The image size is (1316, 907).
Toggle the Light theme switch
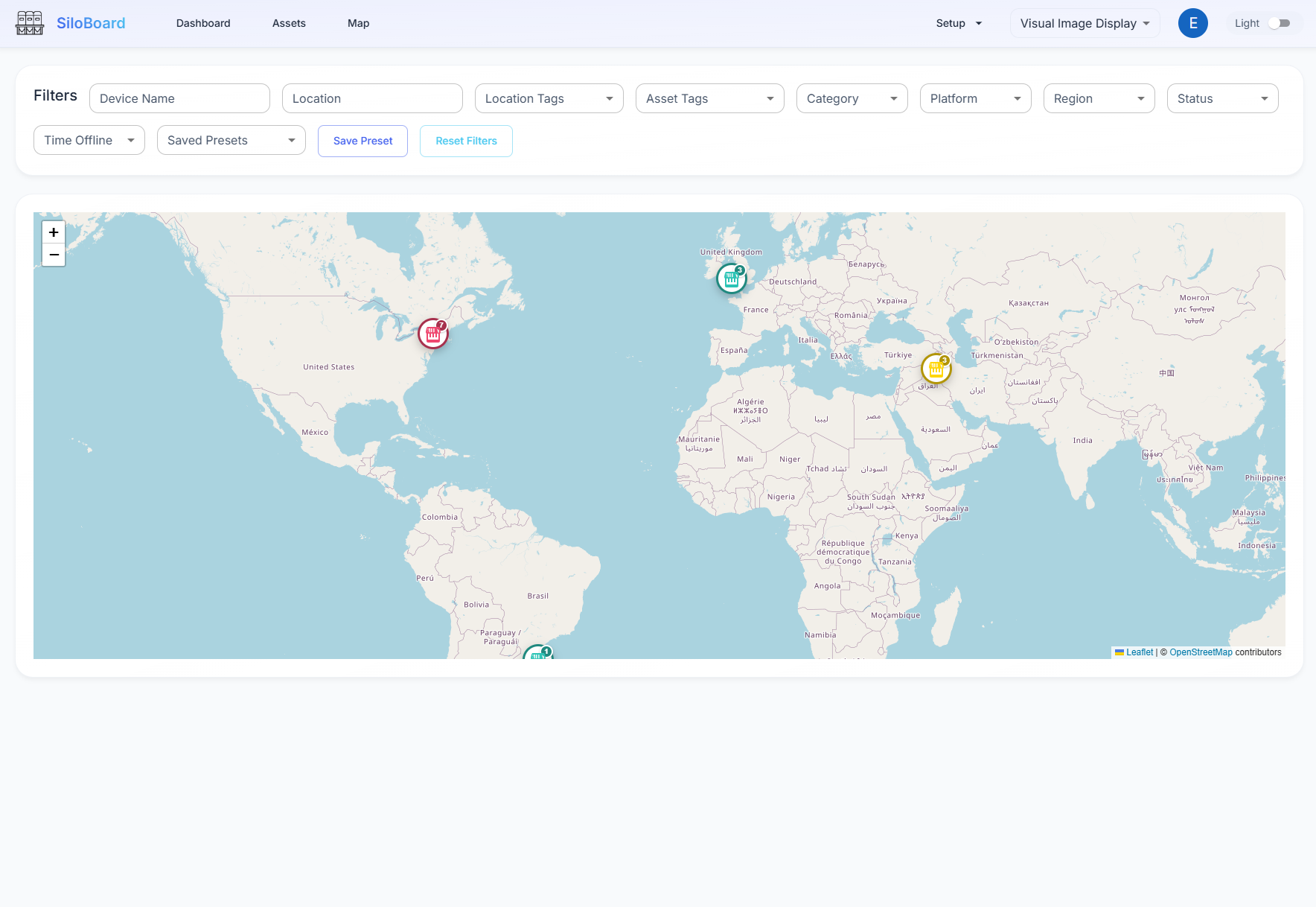click(1279, 23)
